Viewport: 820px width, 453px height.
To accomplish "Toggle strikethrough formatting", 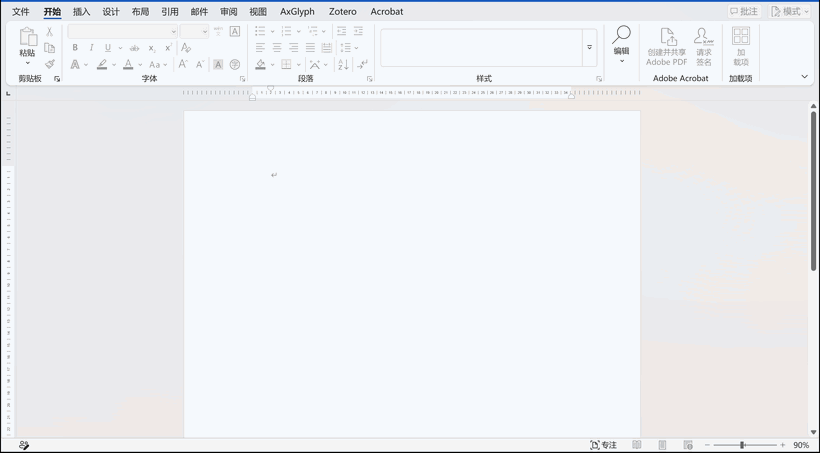I will pos(134,48).
